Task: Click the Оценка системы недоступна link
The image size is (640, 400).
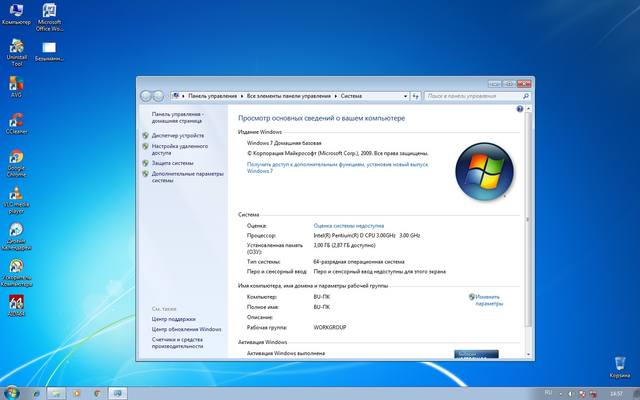Action: click(x=349, y=226)
